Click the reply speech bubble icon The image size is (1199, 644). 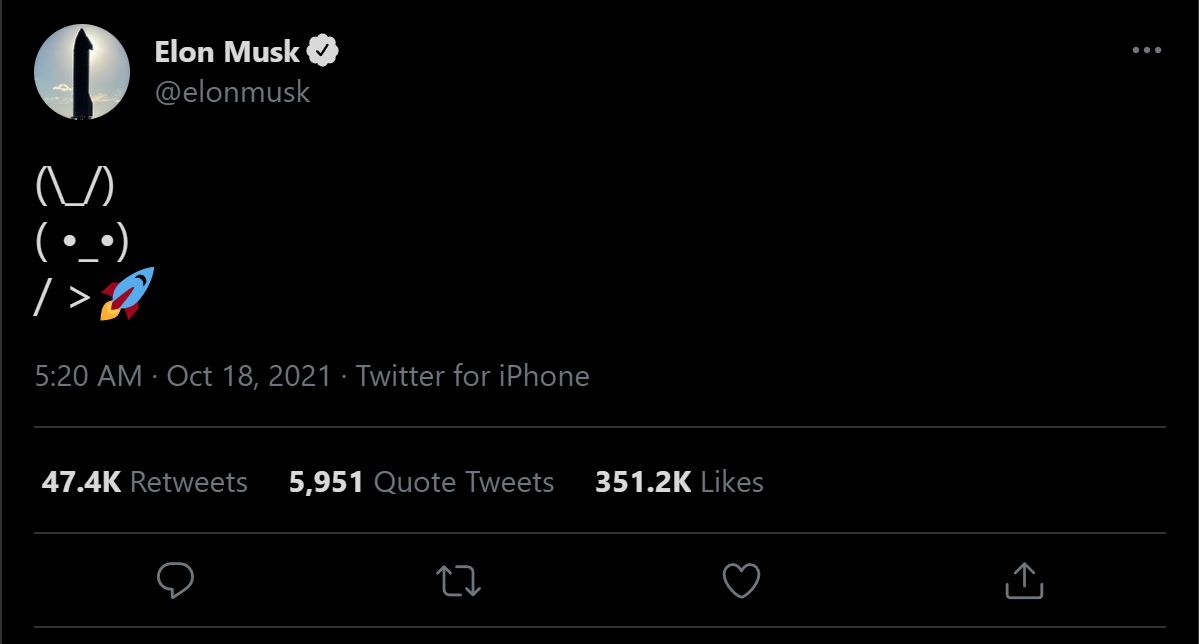pyautogui.click(x=176, y=580)
